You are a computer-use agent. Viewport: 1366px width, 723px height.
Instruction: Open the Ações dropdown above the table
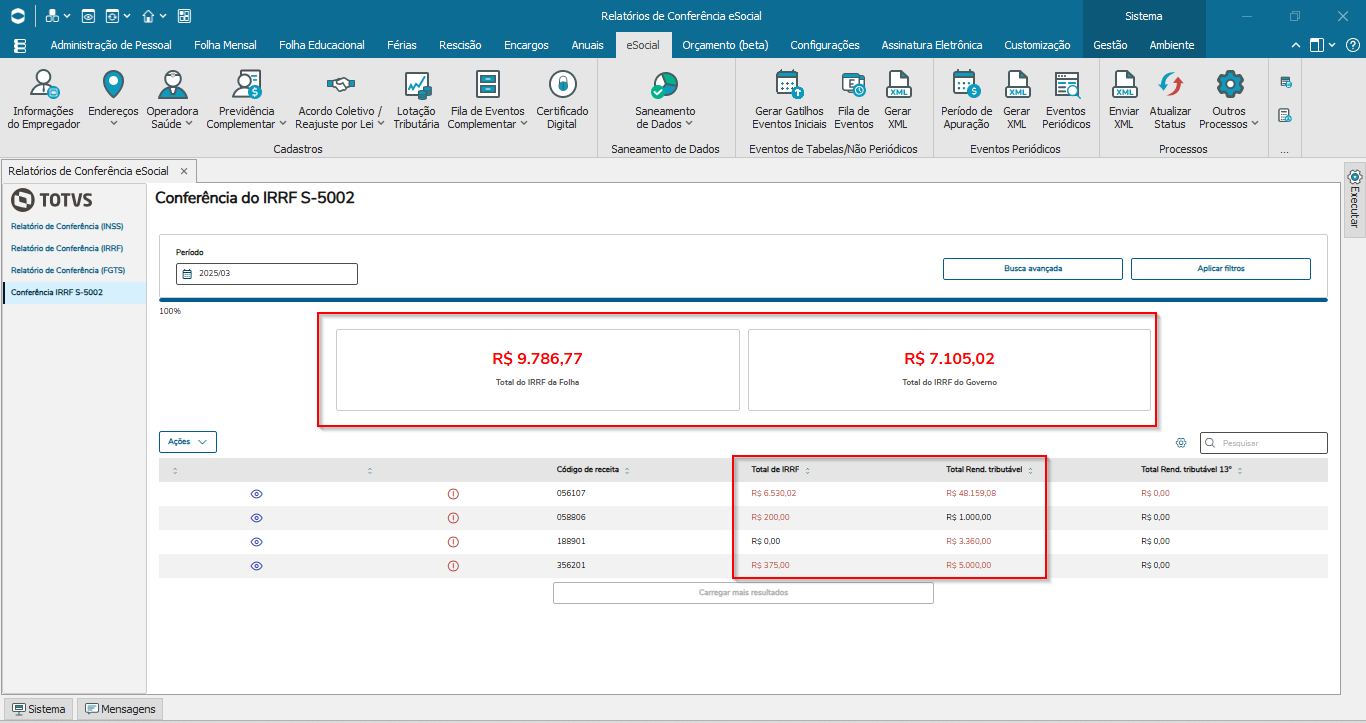coord(188,441)
